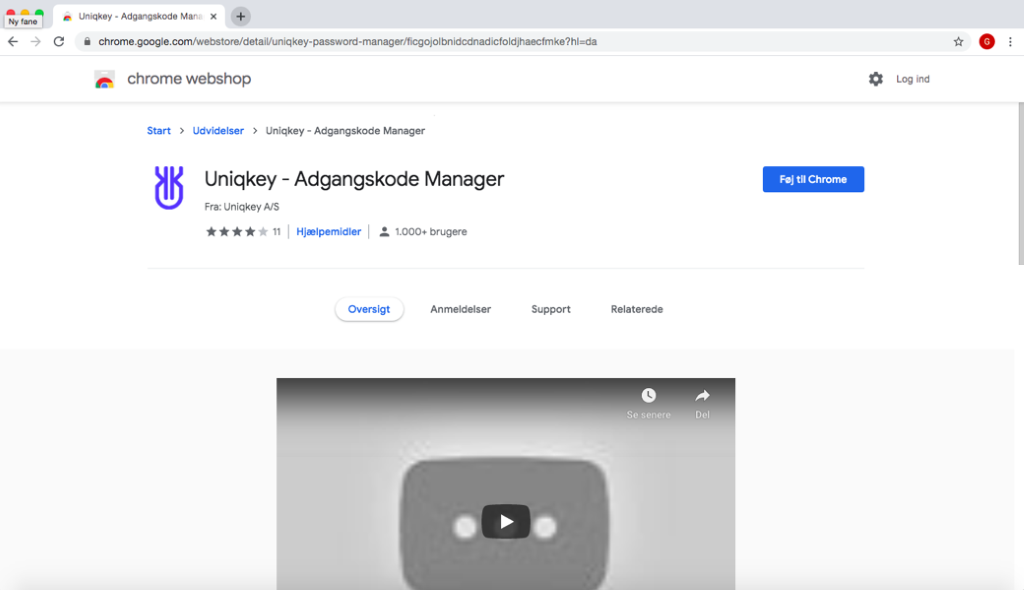Click the page vertical scrollbar
The image size is (1024, 590).
(1021, 184)
